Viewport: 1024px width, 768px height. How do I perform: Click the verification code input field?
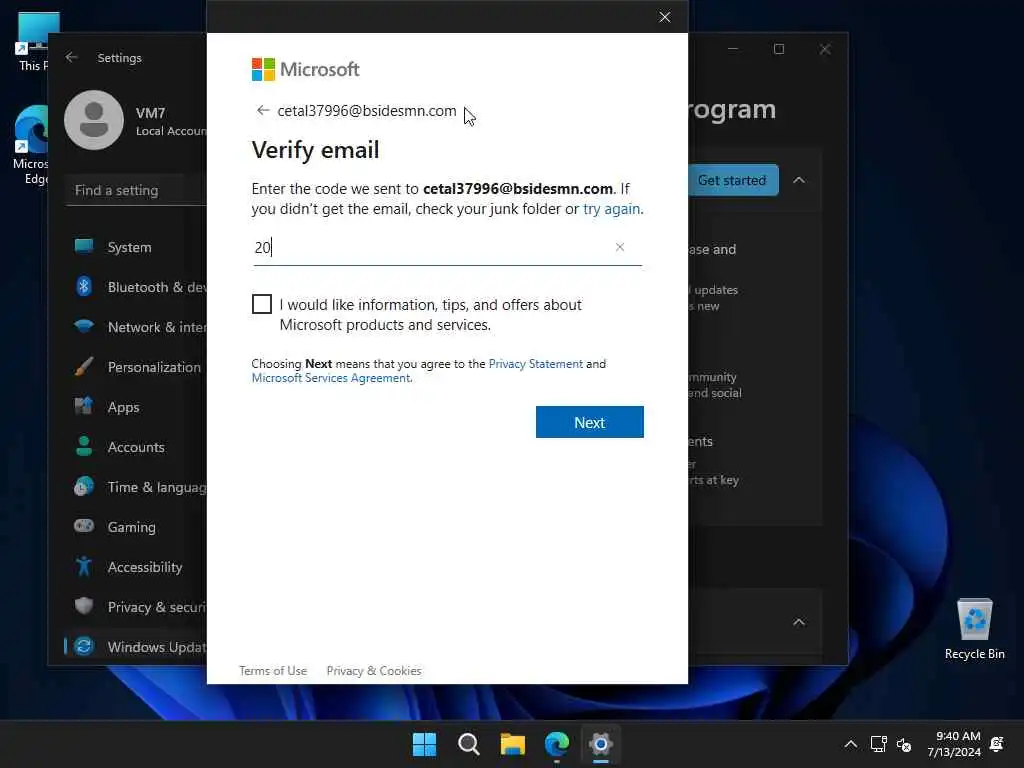point(447,248)
